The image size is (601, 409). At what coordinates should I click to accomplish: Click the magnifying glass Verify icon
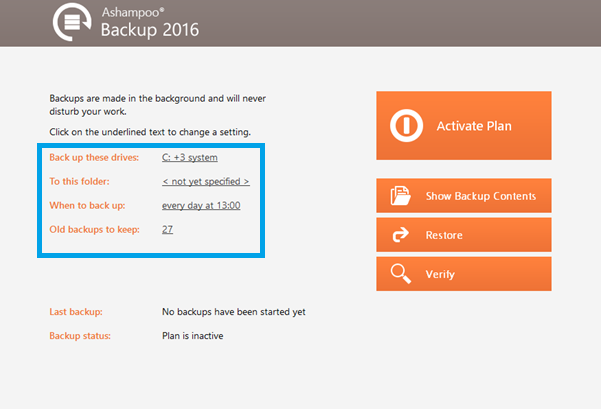[x=401, y=274]
